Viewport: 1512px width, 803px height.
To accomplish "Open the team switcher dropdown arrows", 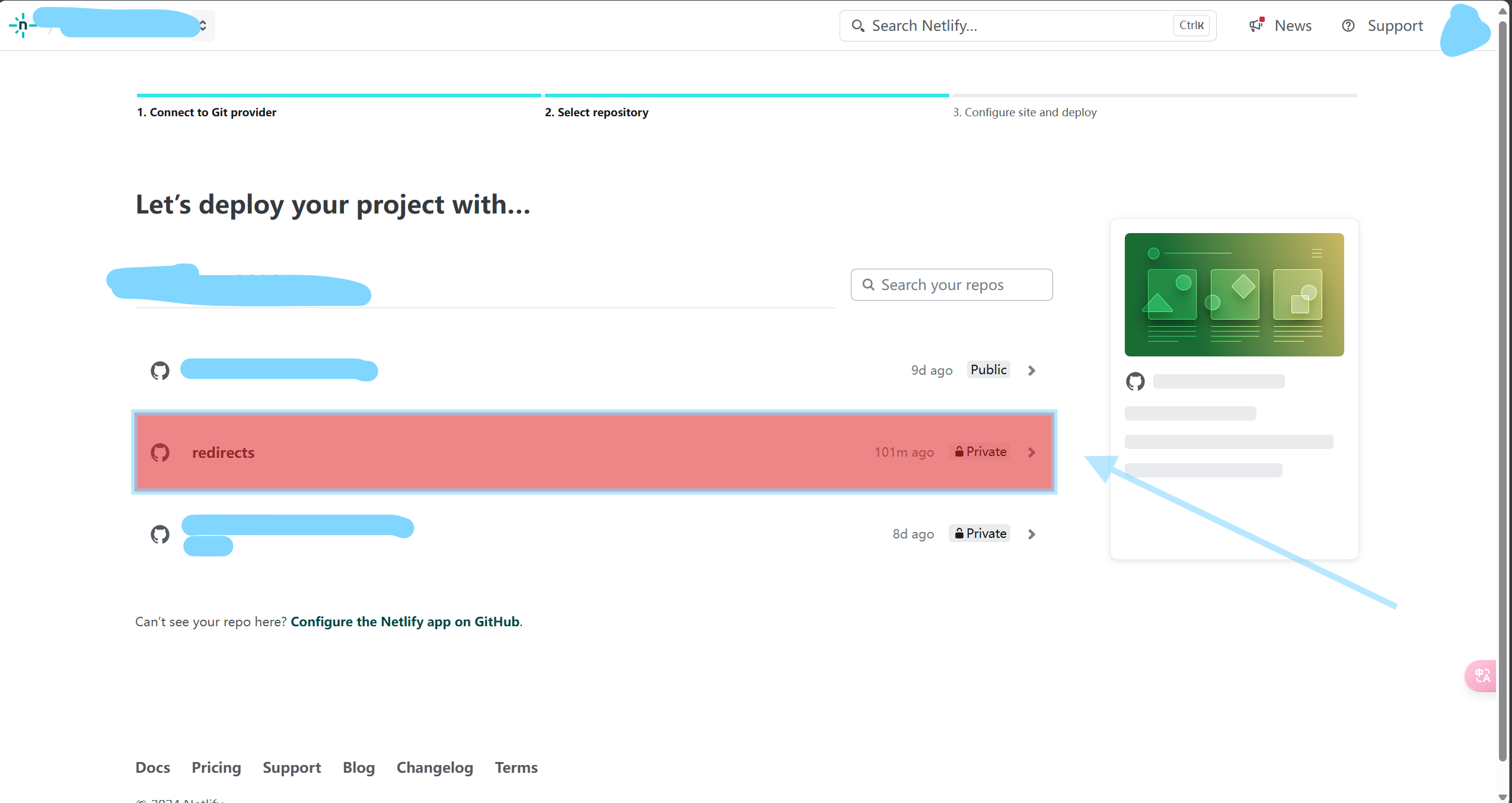I will [203, 26].
